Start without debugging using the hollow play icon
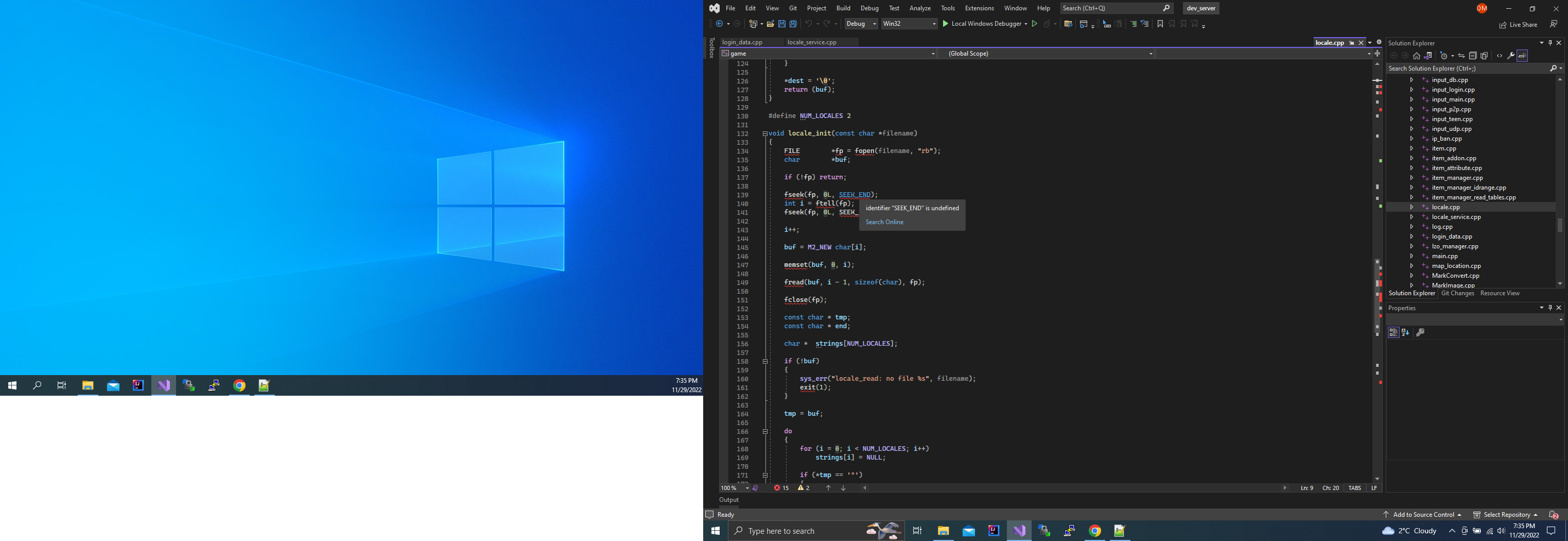This screenshot has height=541, width=1568. (x=1034, y=24)
